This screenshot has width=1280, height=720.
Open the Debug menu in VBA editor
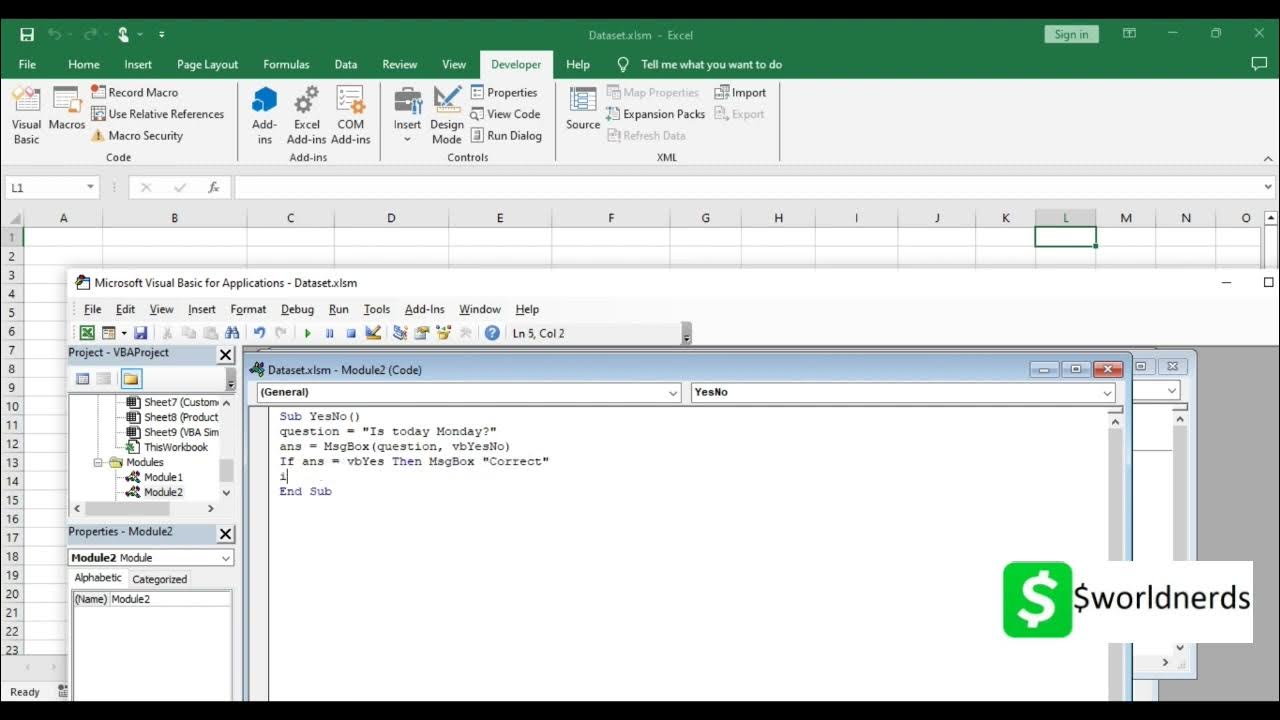coord(297,309)
